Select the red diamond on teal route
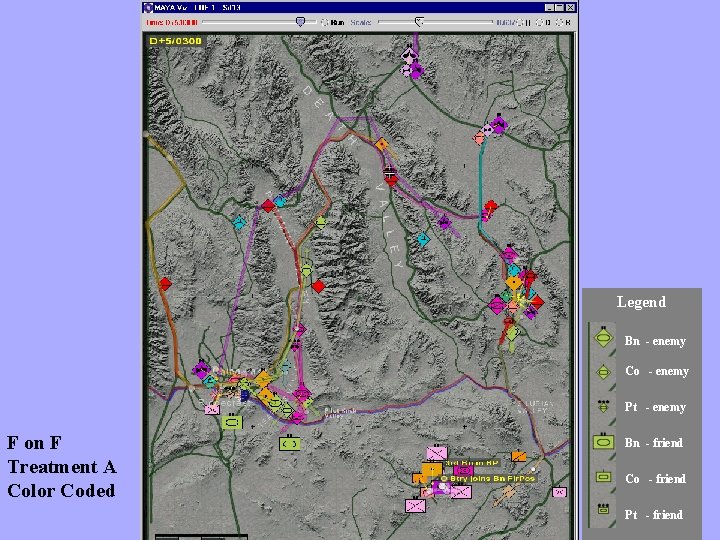The image size is (720, 540). [x=490, y=207]
